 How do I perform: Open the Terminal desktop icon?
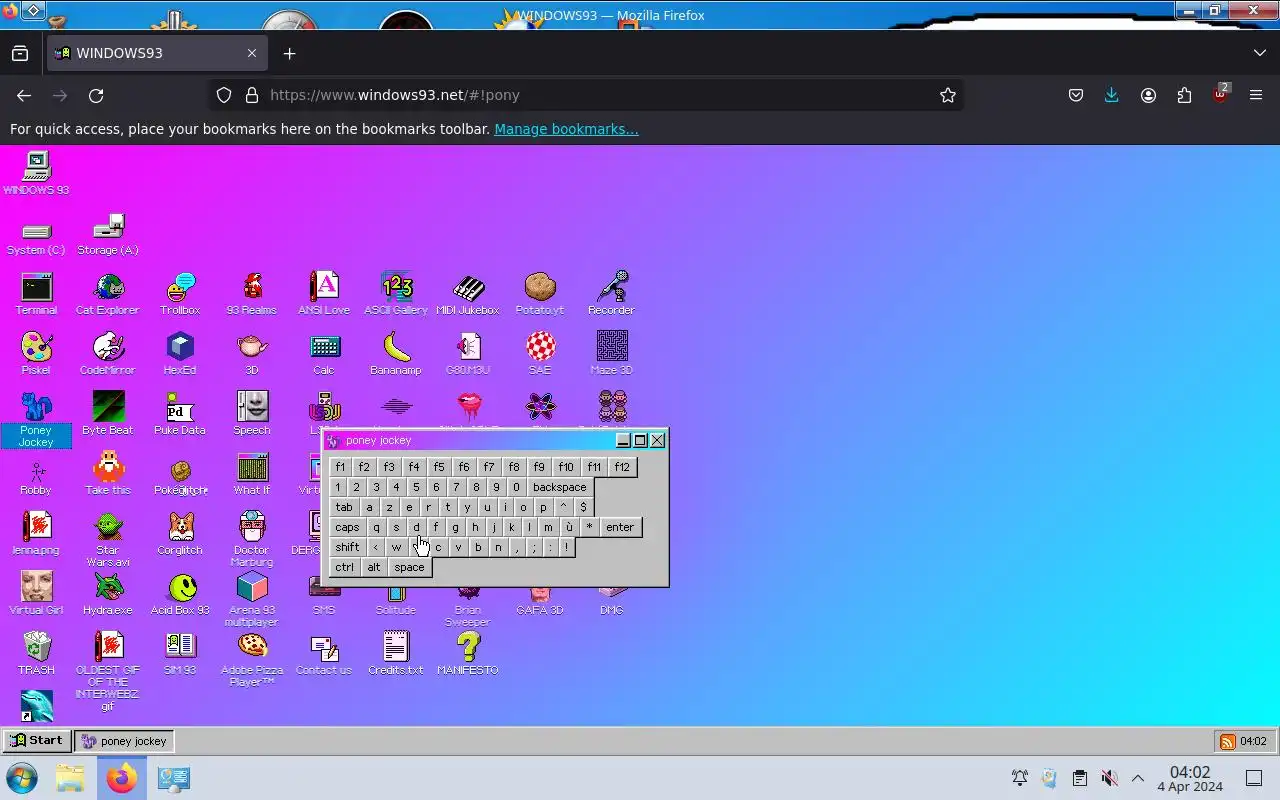(36, 293)
